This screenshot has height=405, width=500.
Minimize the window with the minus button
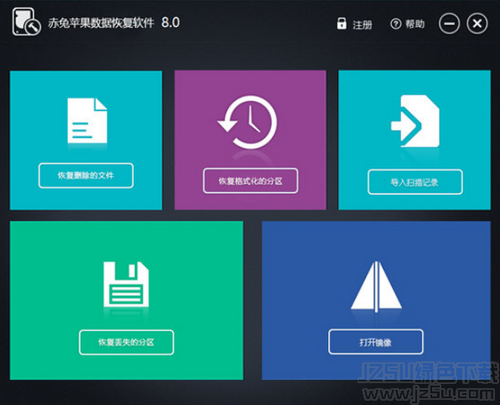[x=449, y=24]
